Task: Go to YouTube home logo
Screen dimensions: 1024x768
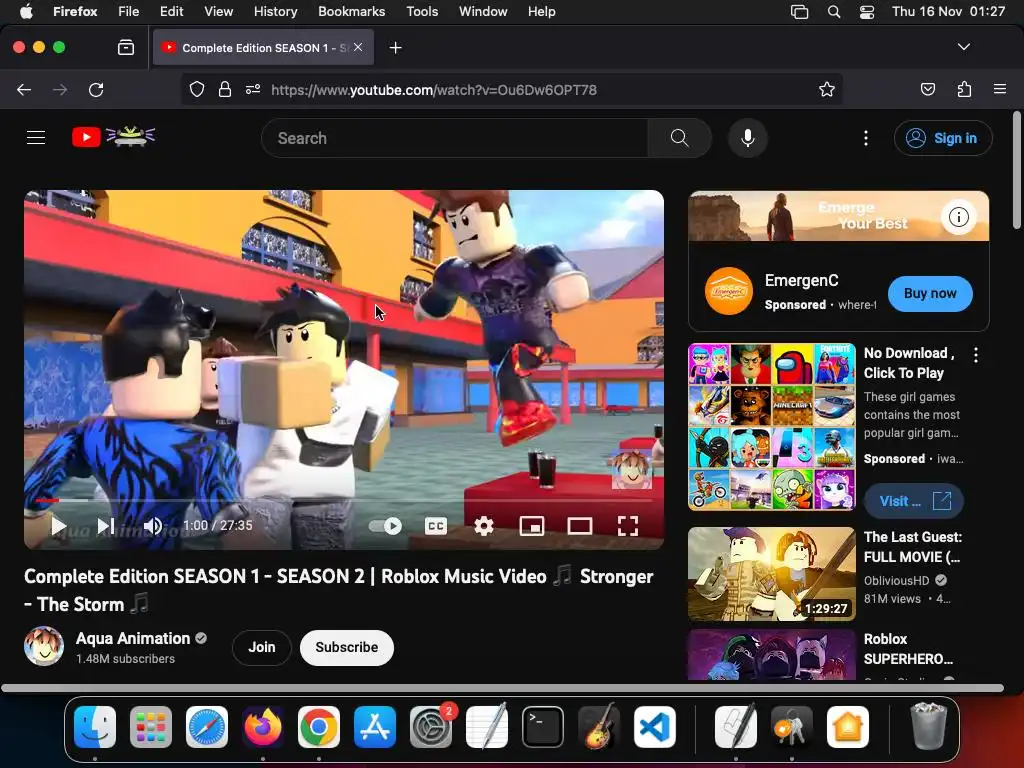Action: 113,137
